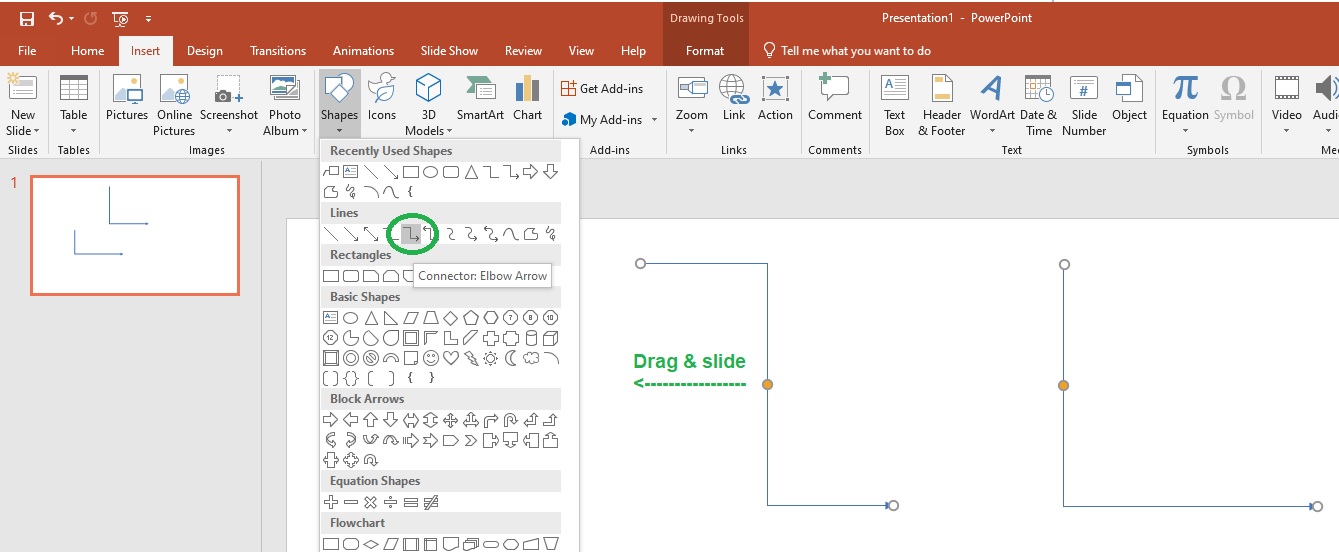Insert a Link

click(734, 98)
